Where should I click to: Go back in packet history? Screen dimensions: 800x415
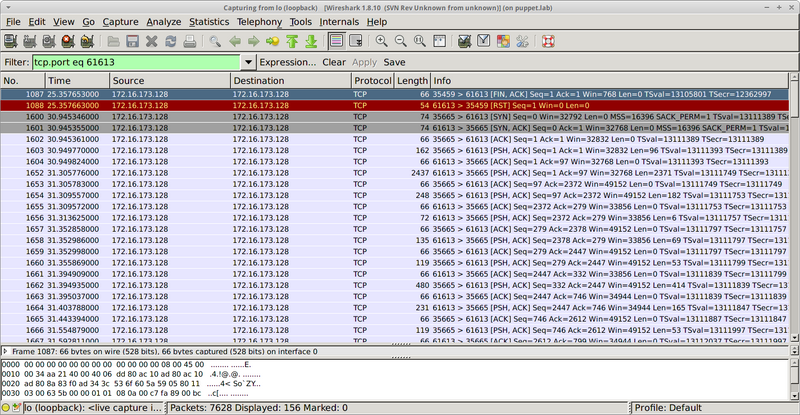coord(235,41)
